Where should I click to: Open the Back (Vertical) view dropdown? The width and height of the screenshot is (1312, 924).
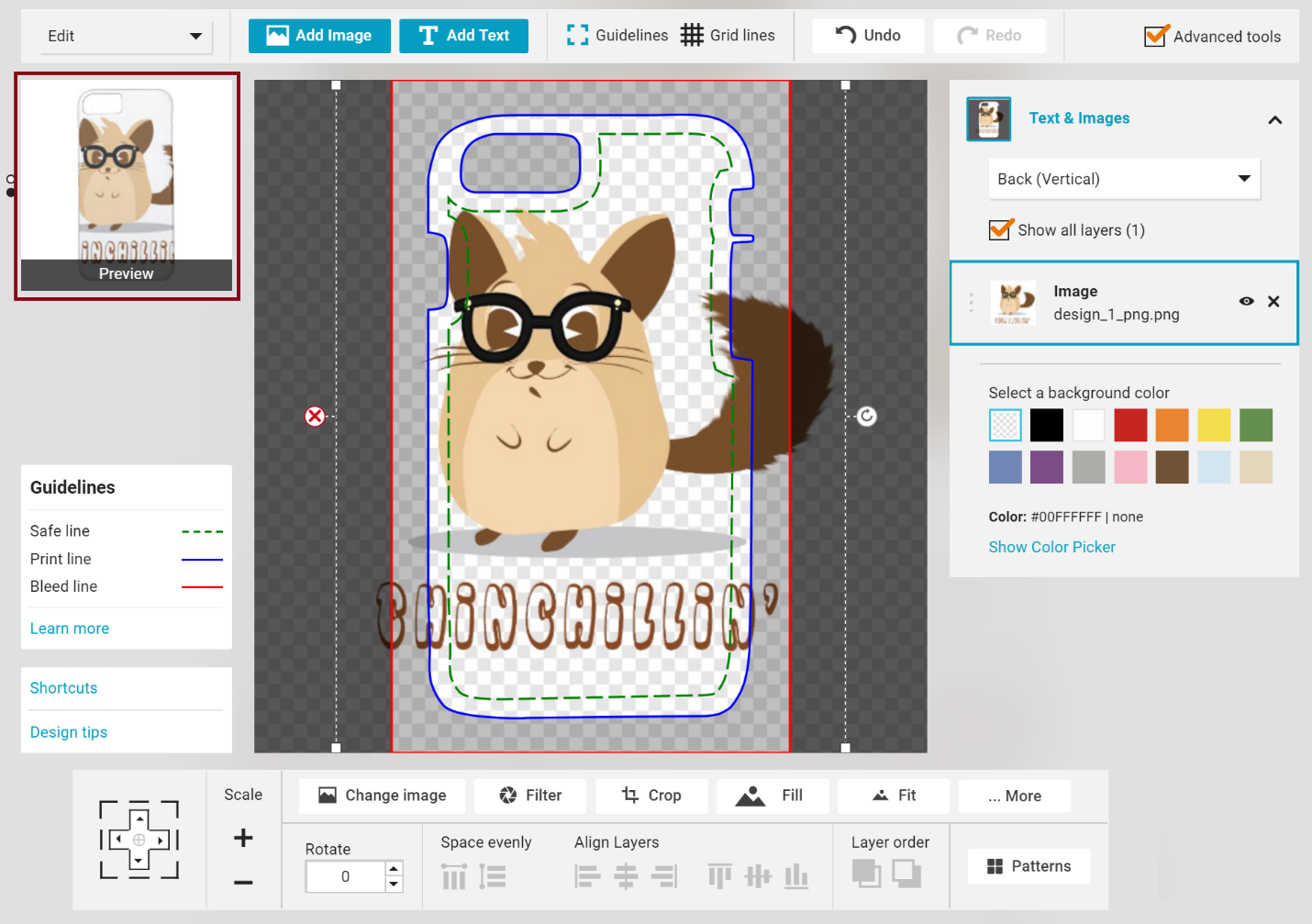[x=1124, y=179]
